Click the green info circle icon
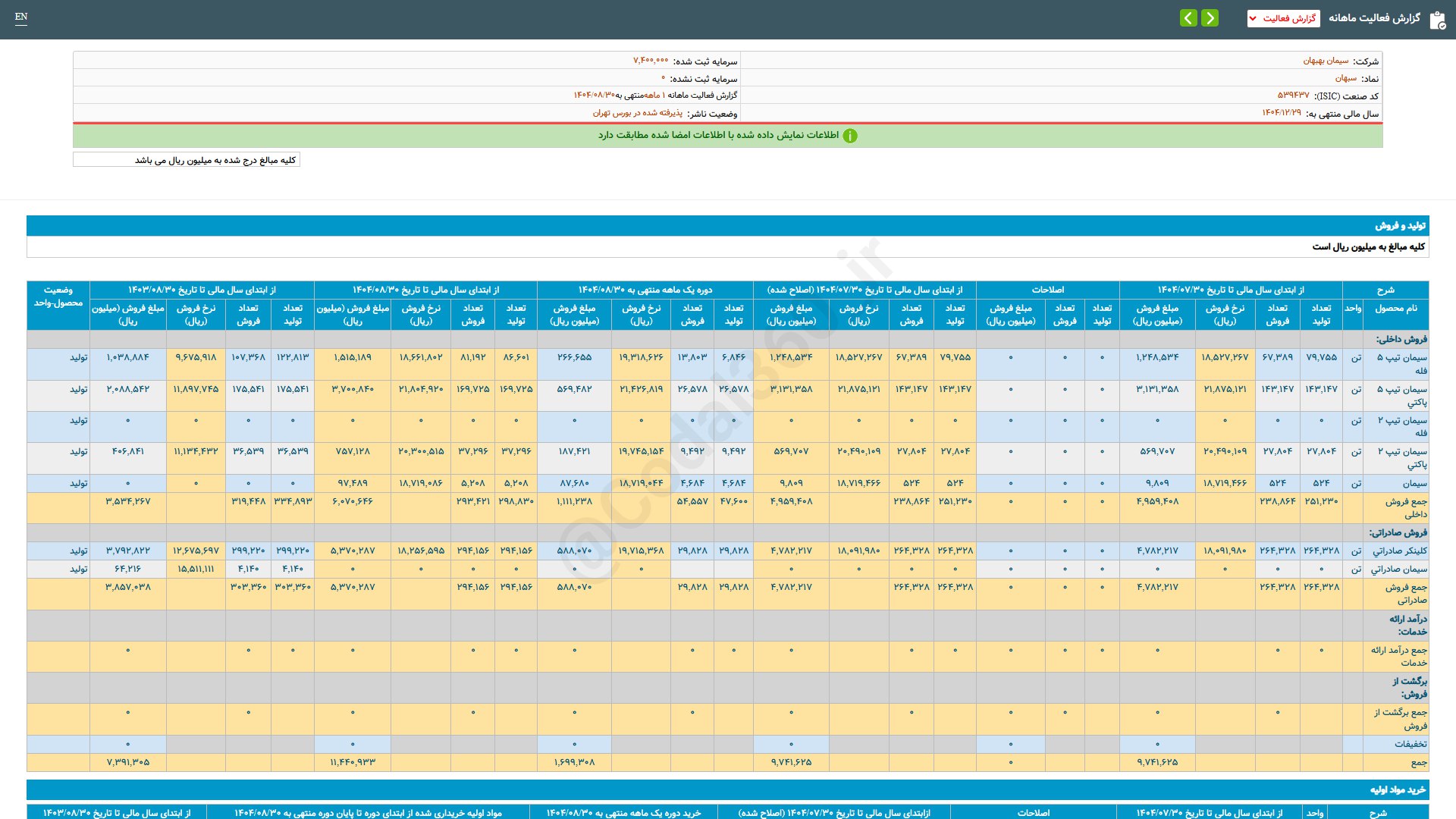 850,136
